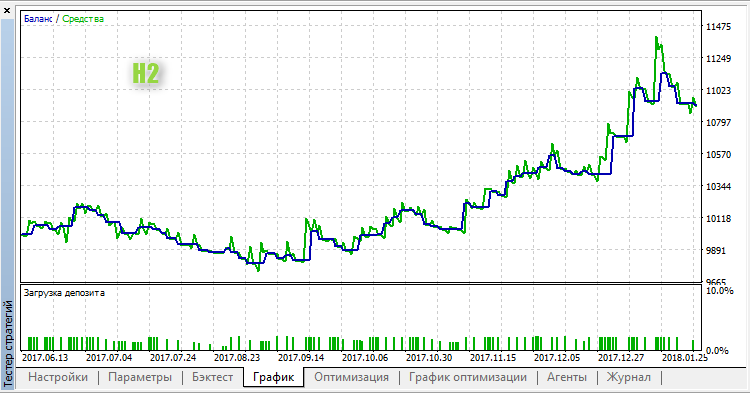
Task: Click the 10570 axis value
Action: click(718, 154)
